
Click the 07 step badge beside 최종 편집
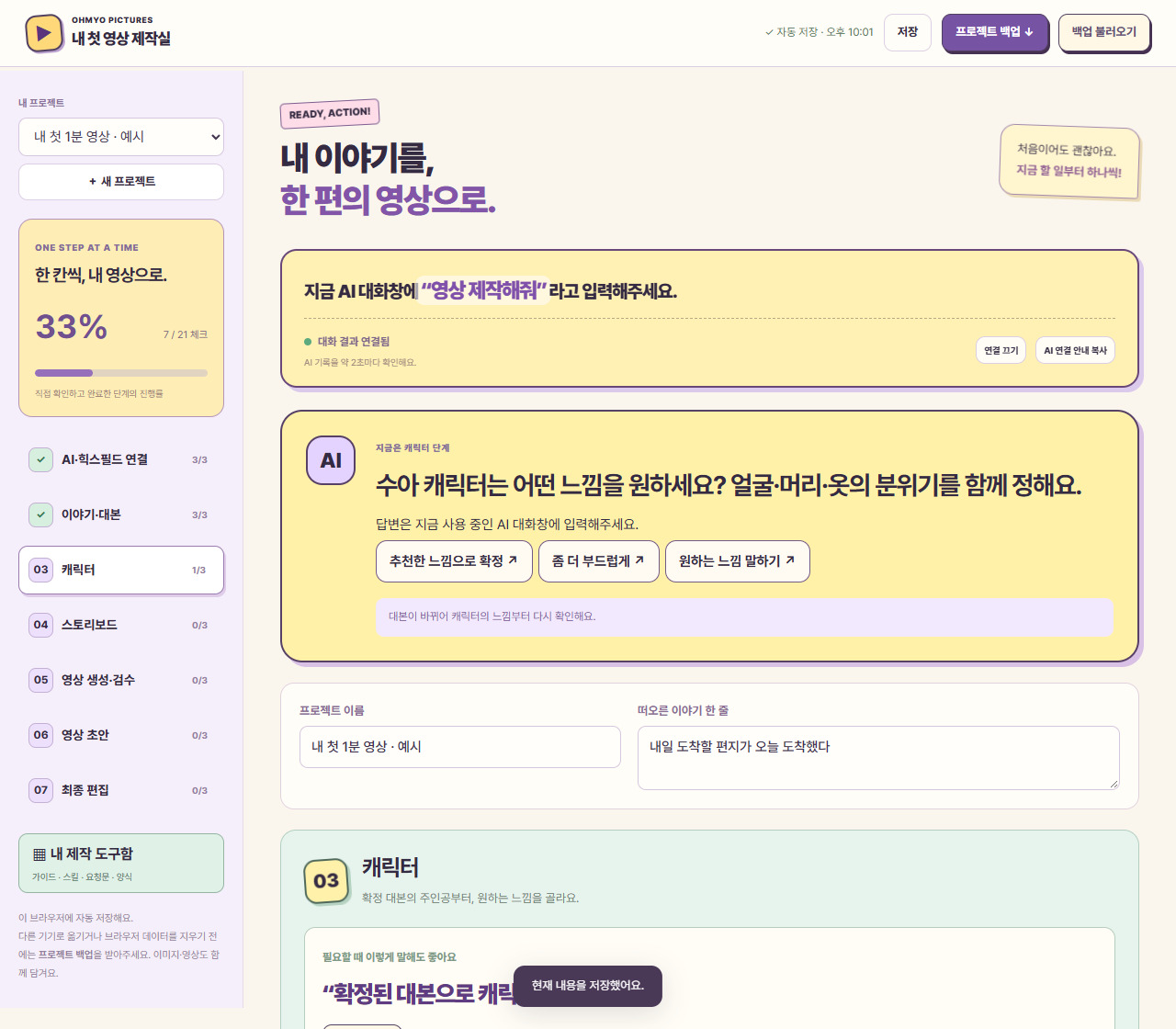(x=40, y=790)
